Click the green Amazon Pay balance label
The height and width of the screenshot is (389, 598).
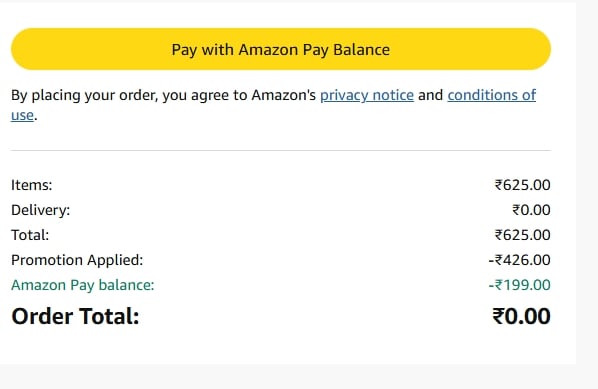[82, 285]
